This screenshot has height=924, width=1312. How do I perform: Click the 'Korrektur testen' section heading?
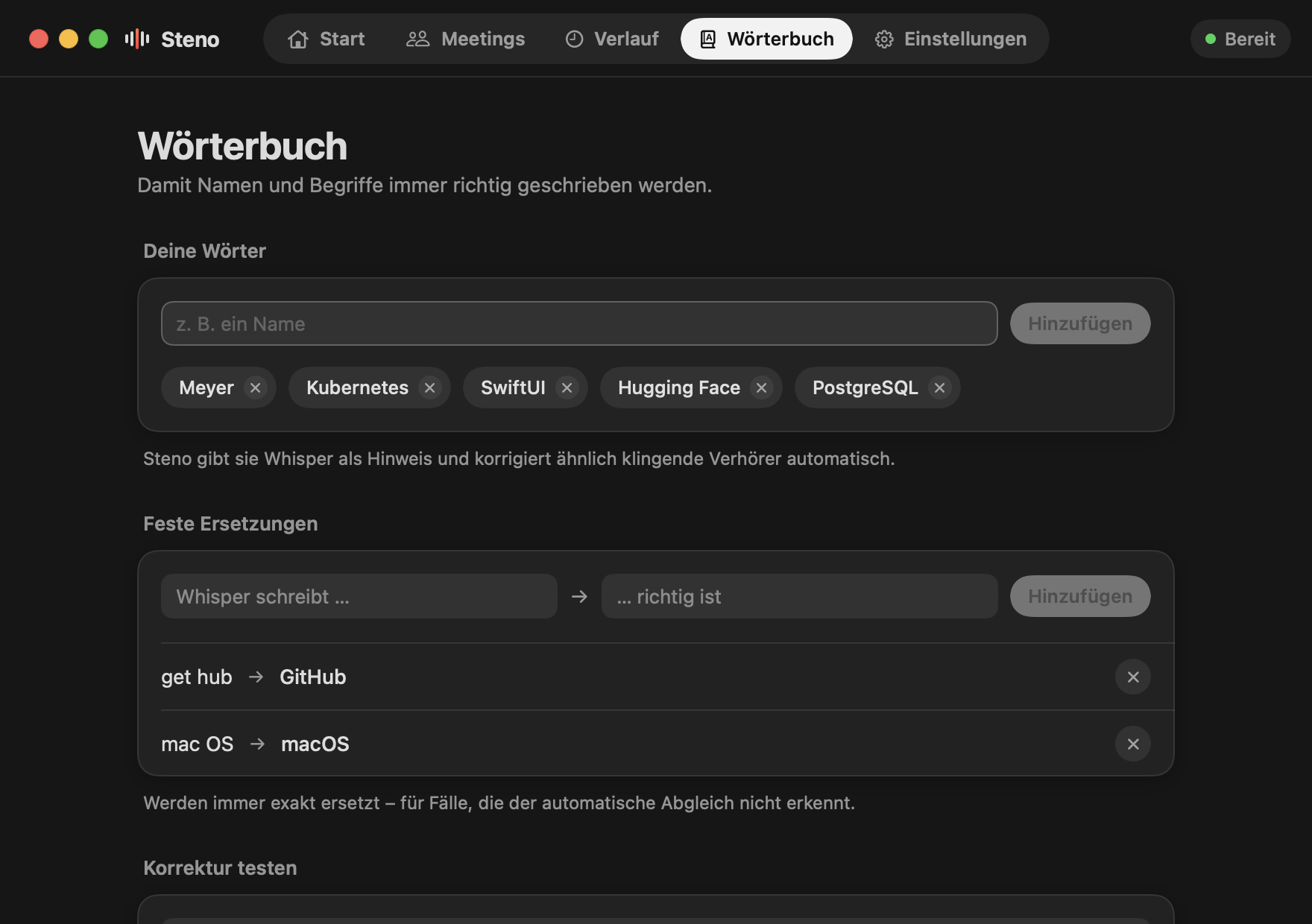[220, 868]
